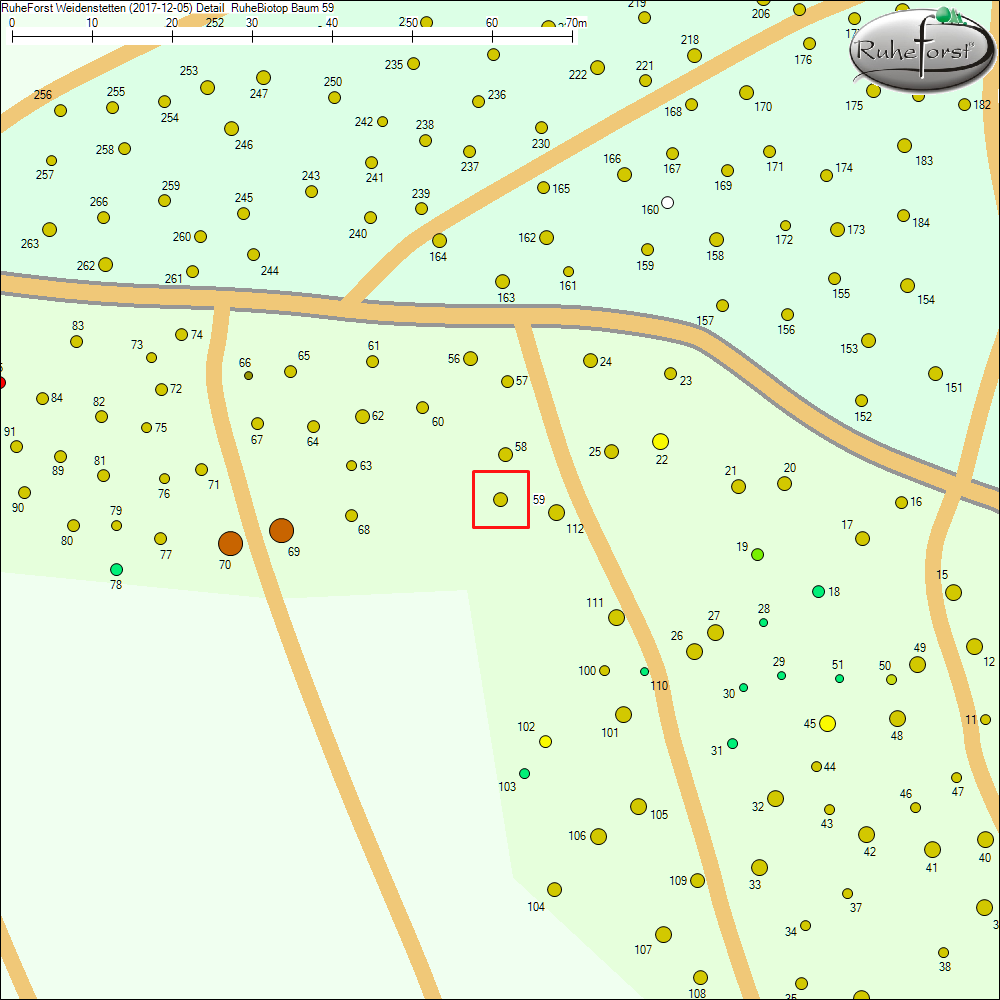The width and height of the screenshot is (1000, 1000).
Task: Click the small dark tree 66 marker
Action: 248,376
